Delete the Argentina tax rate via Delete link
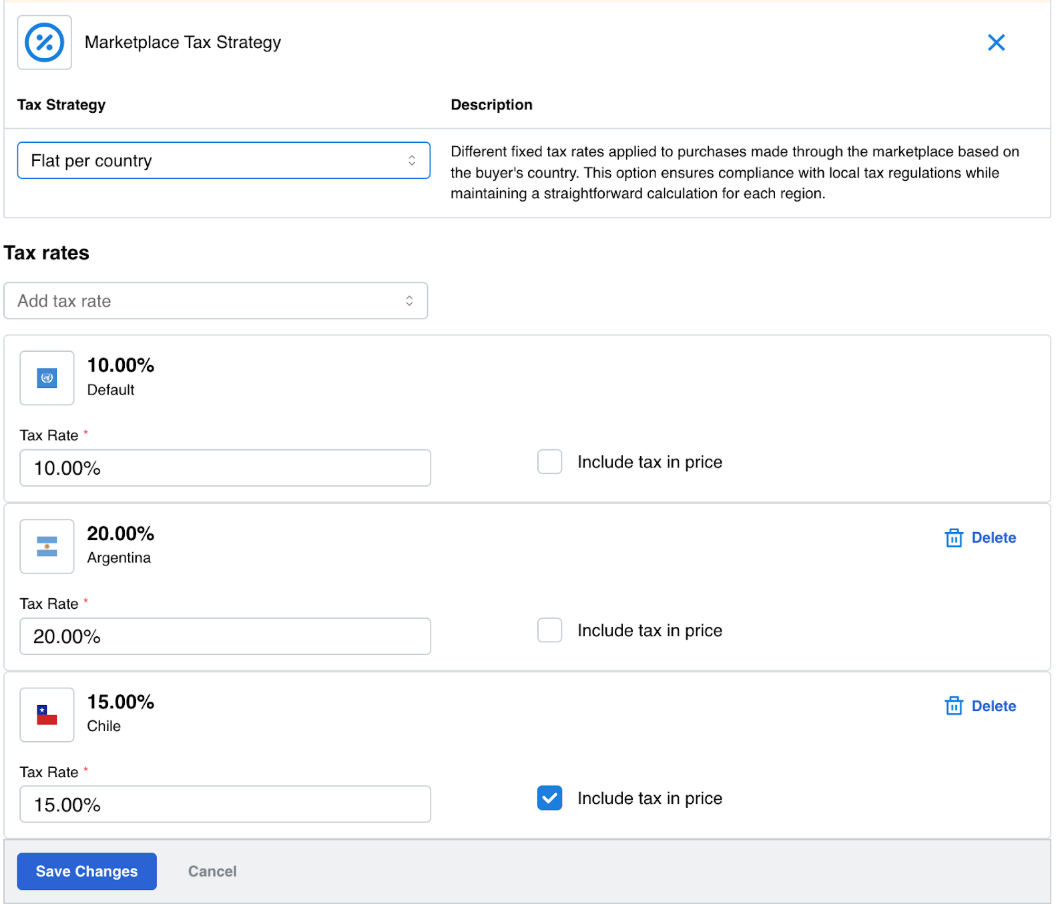Viewport: 1056px width, 904px height. coord(993,538)
